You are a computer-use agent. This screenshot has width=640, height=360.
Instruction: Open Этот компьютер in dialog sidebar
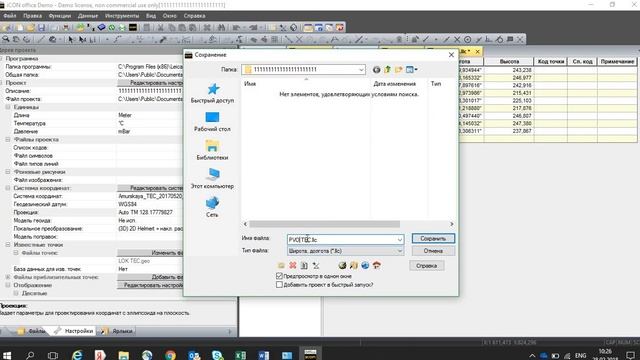[212, 179]
